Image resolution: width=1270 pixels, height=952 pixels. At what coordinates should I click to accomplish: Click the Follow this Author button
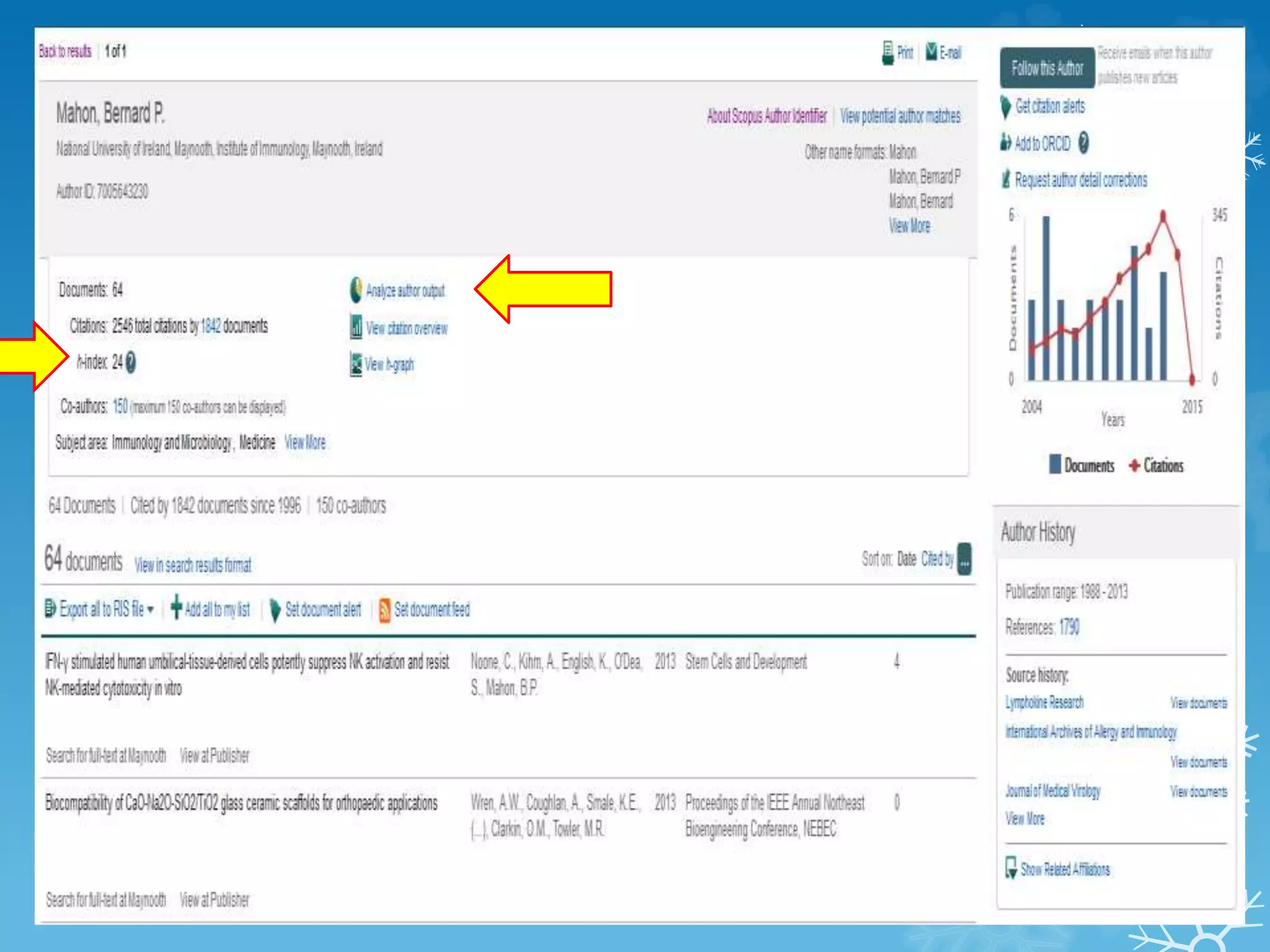pyautogui.click(x=1047, y=68)
